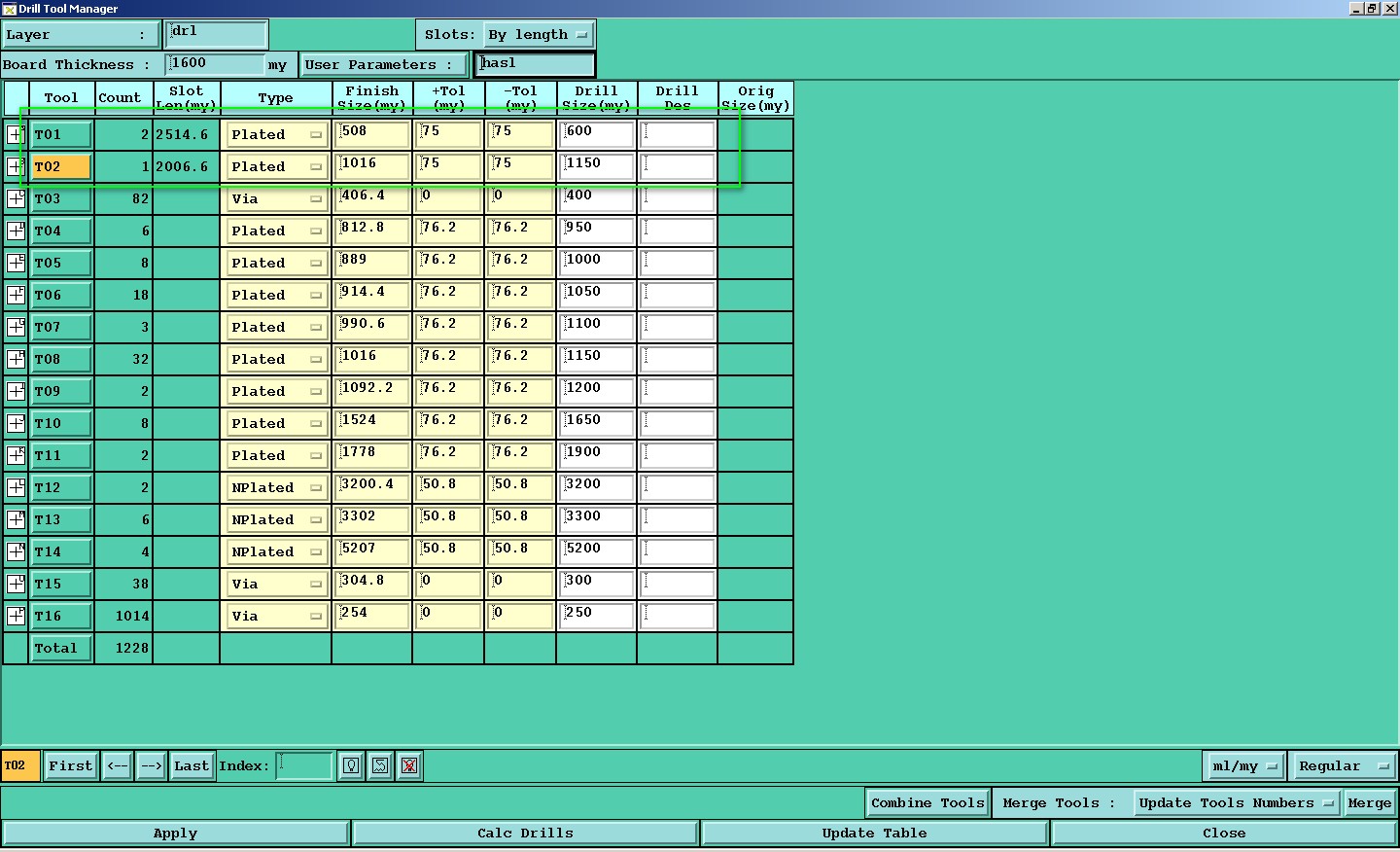
Task: Open the ml/my units dropdown
Action: click(1244, 765)
